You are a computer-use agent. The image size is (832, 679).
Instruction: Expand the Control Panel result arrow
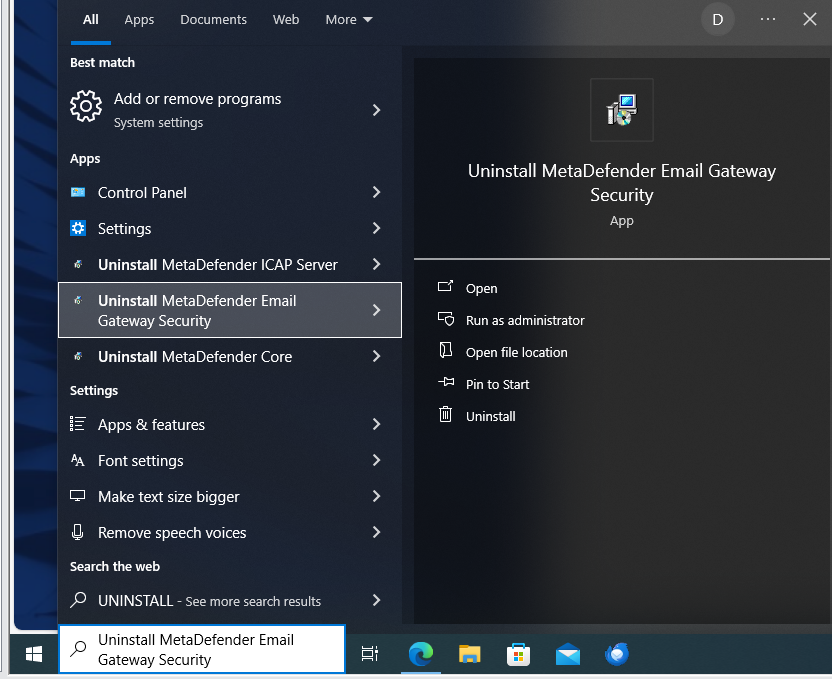coord(376,192)
